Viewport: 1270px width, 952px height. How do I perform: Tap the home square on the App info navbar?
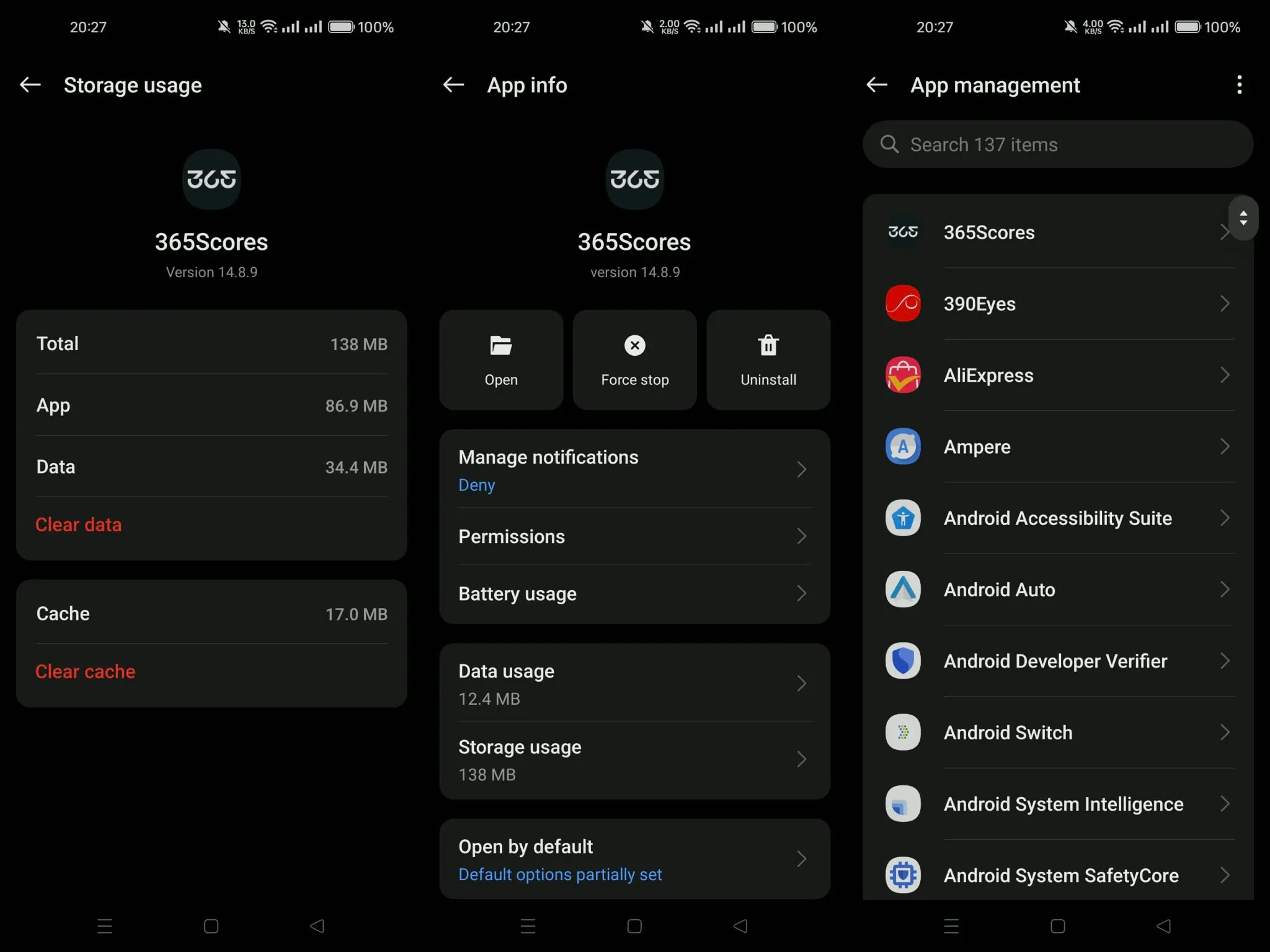(x=634, y=926)
